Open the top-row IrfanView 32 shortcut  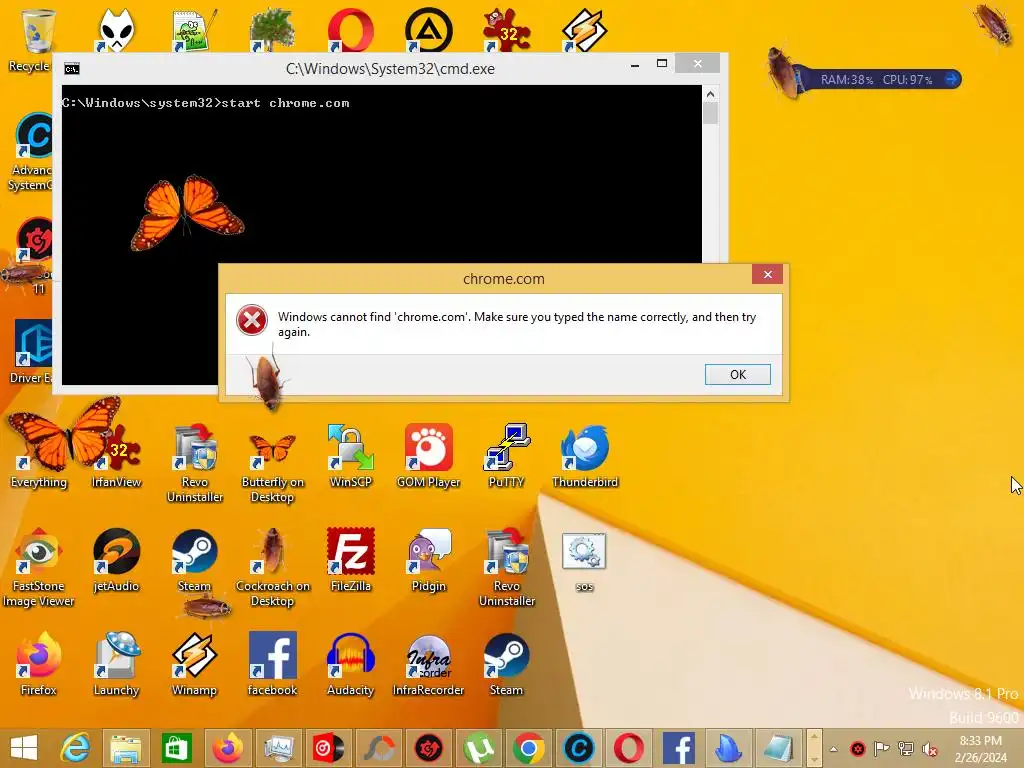point(507,30)
